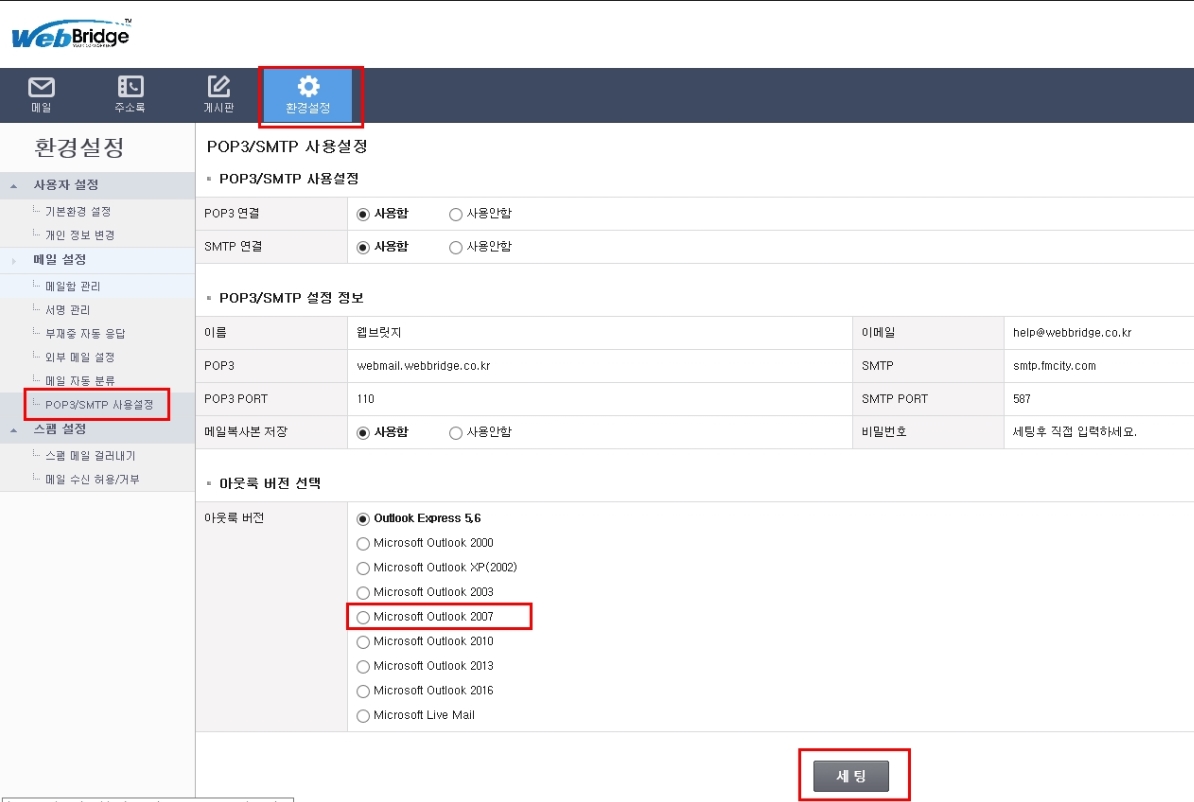Collapse the 스팸 설정 section arrow
The image size is (1194, 802).
point(14,430)
